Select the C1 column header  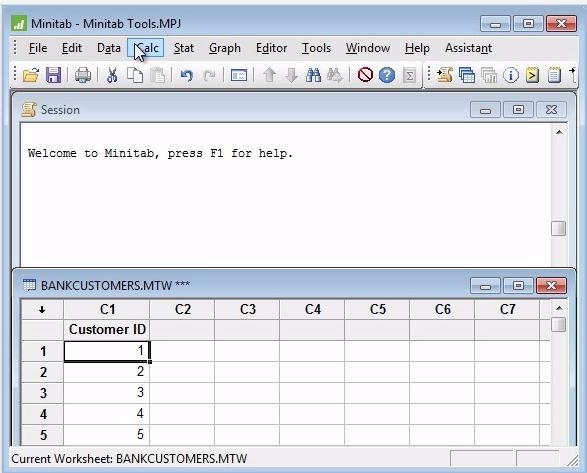[x=107, y=309]
